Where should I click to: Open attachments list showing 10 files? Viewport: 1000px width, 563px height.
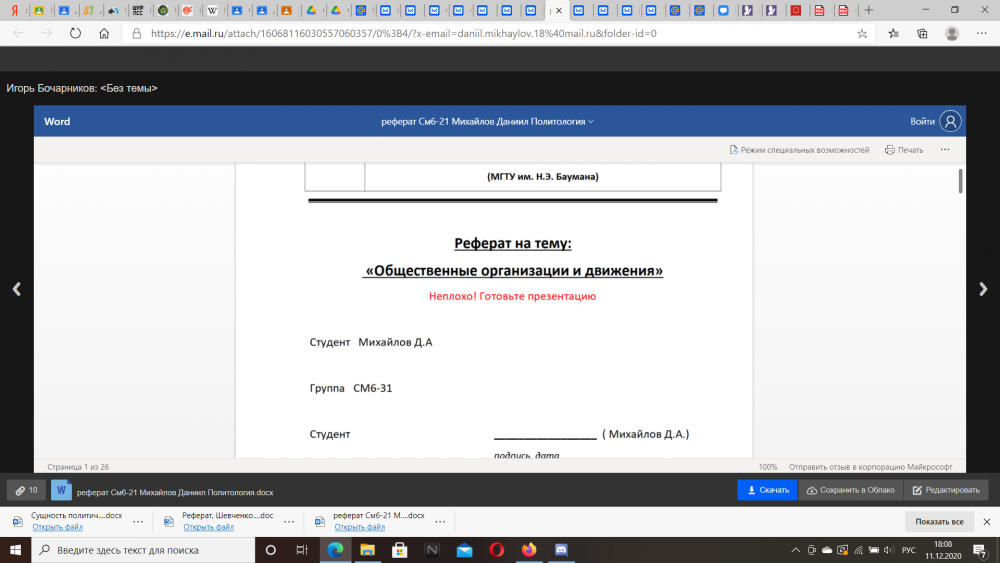tap(26, 491)
